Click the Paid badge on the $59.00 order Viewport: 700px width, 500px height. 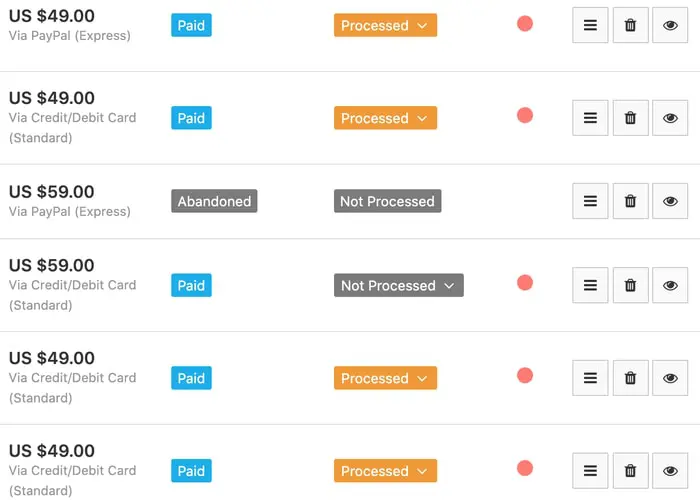[191, 285]
